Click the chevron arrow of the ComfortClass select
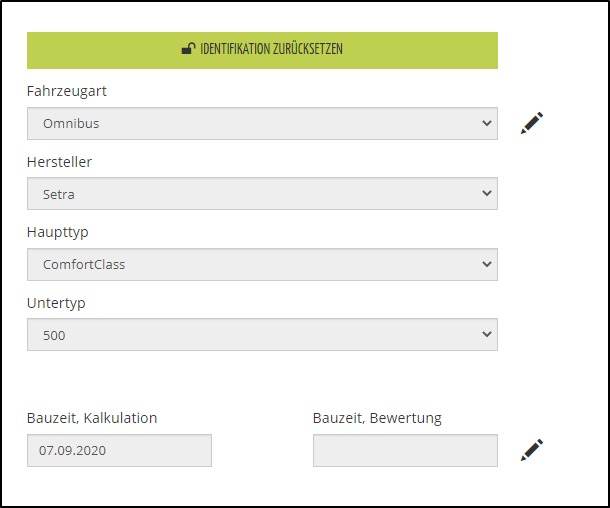This screenshot has height=508, width=610. pyautogui.click(x=487, y=265)
